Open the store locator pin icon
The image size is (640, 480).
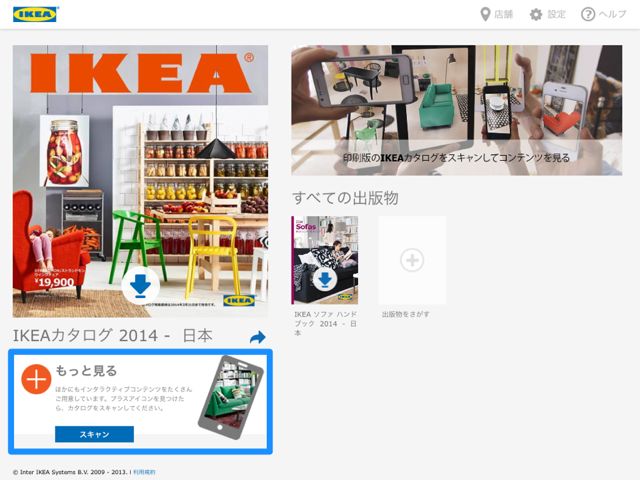pyautogui.click(x=485, y=15)
